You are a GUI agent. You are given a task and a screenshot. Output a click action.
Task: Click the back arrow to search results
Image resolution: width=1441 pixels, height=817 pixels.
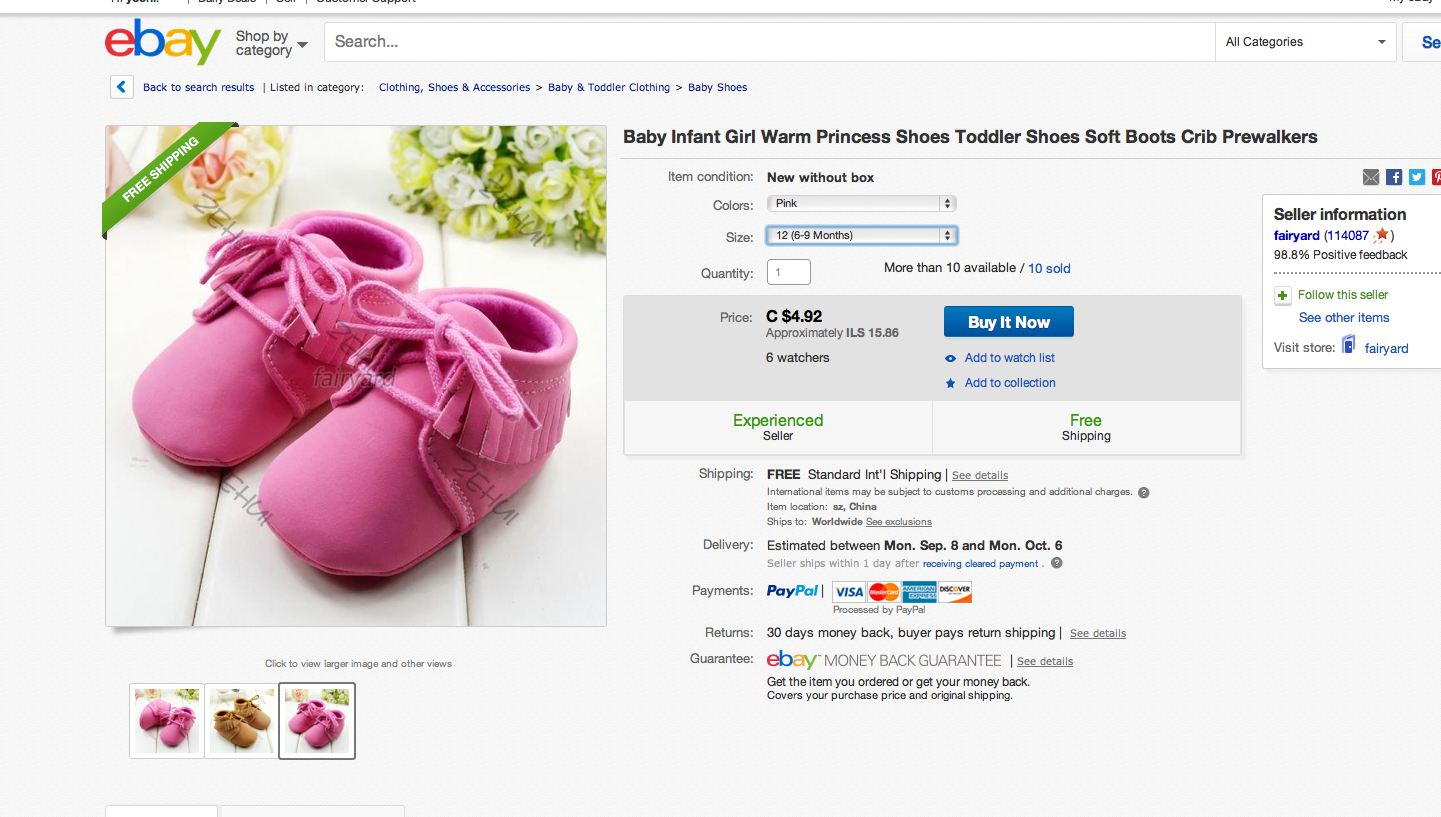(121, 87)
